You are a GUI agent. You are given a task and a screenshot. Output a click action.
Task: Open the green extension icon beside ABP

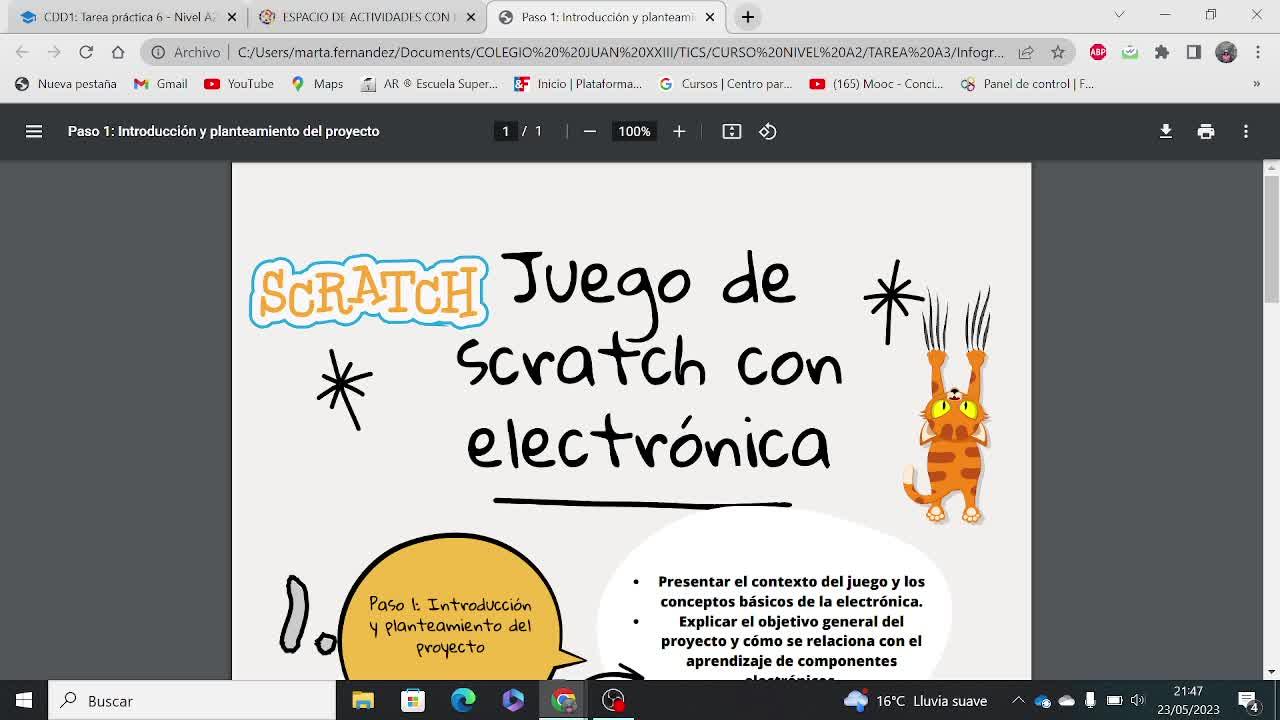(x=1130, y=52)
